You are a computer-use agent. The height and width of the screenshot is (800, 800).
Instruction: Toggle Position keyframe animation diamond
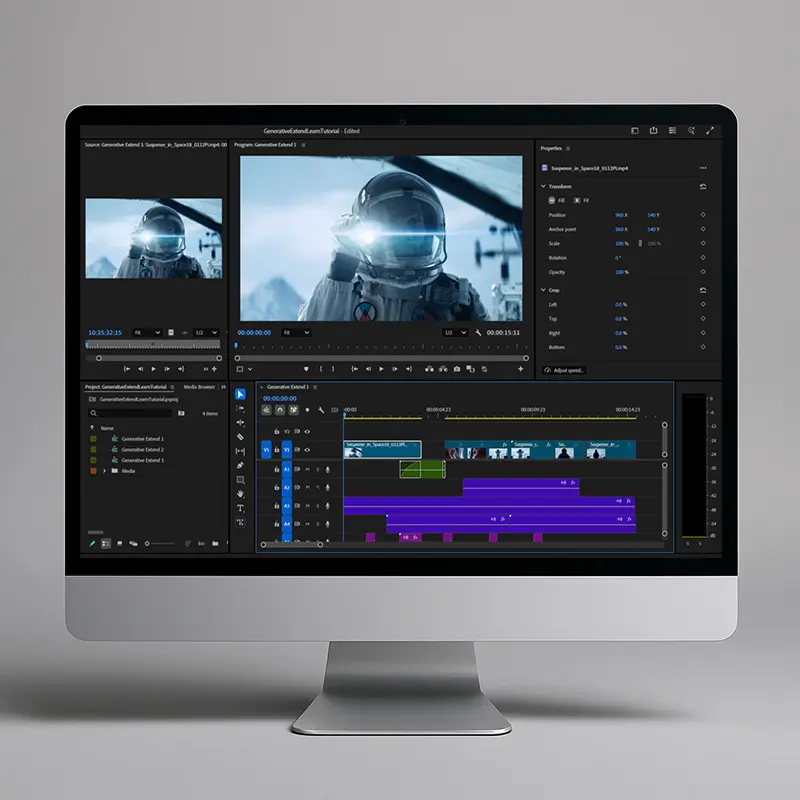[x=703, y=215]
